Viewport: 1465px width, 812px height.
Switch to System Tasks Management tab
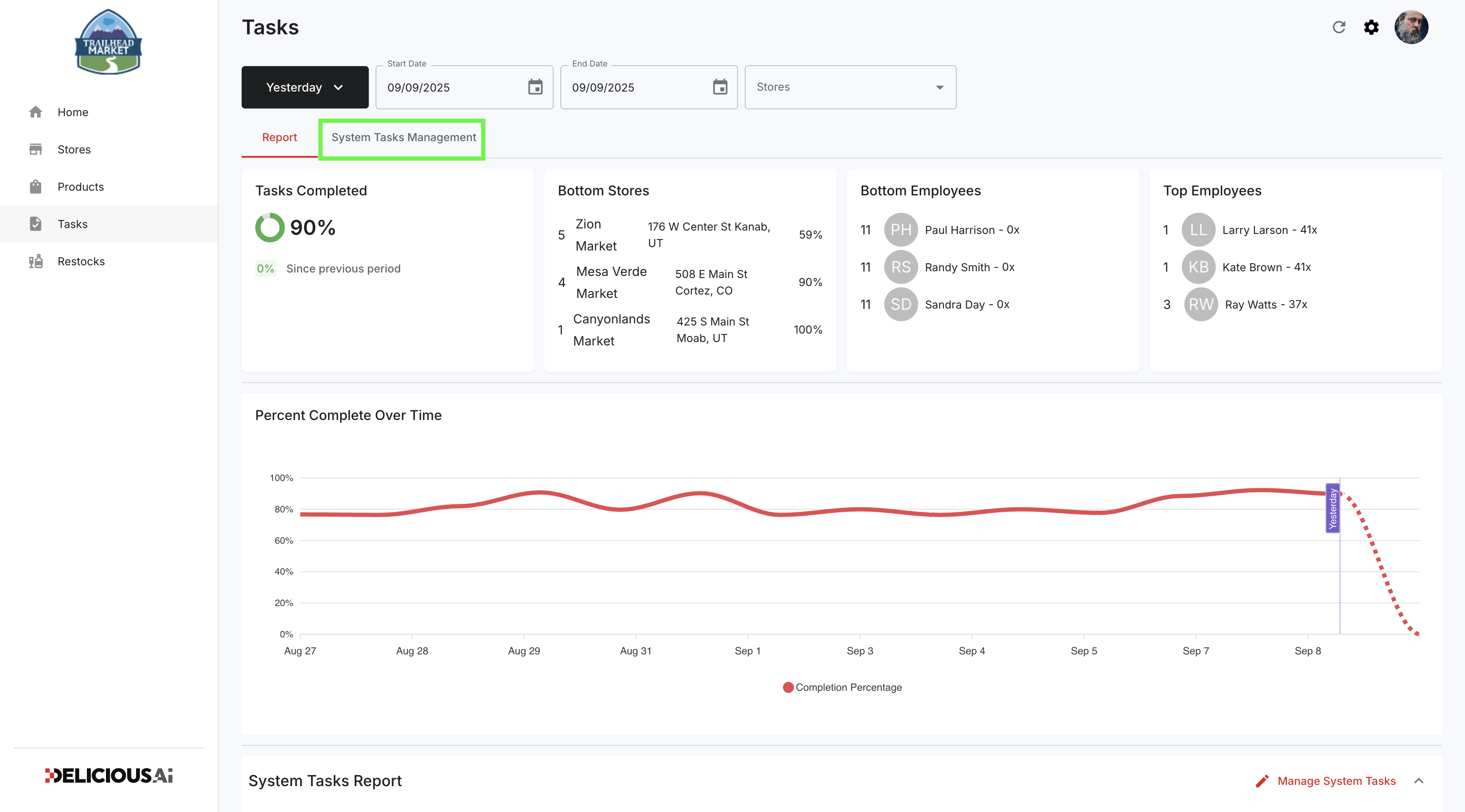point(403,138)
